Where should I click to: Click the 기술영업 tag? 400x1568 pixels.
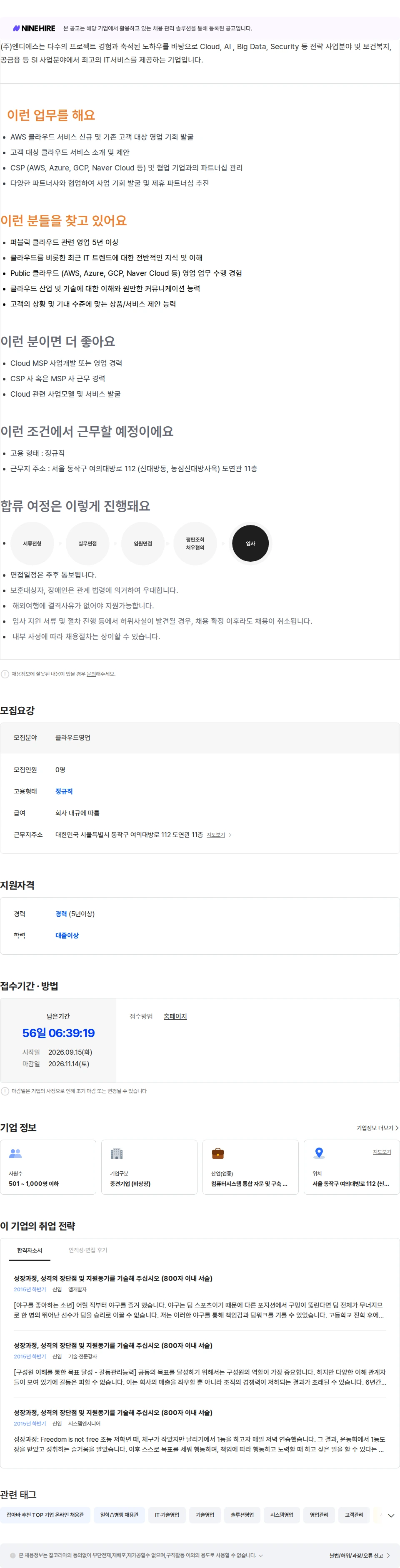coord(205,1514)
